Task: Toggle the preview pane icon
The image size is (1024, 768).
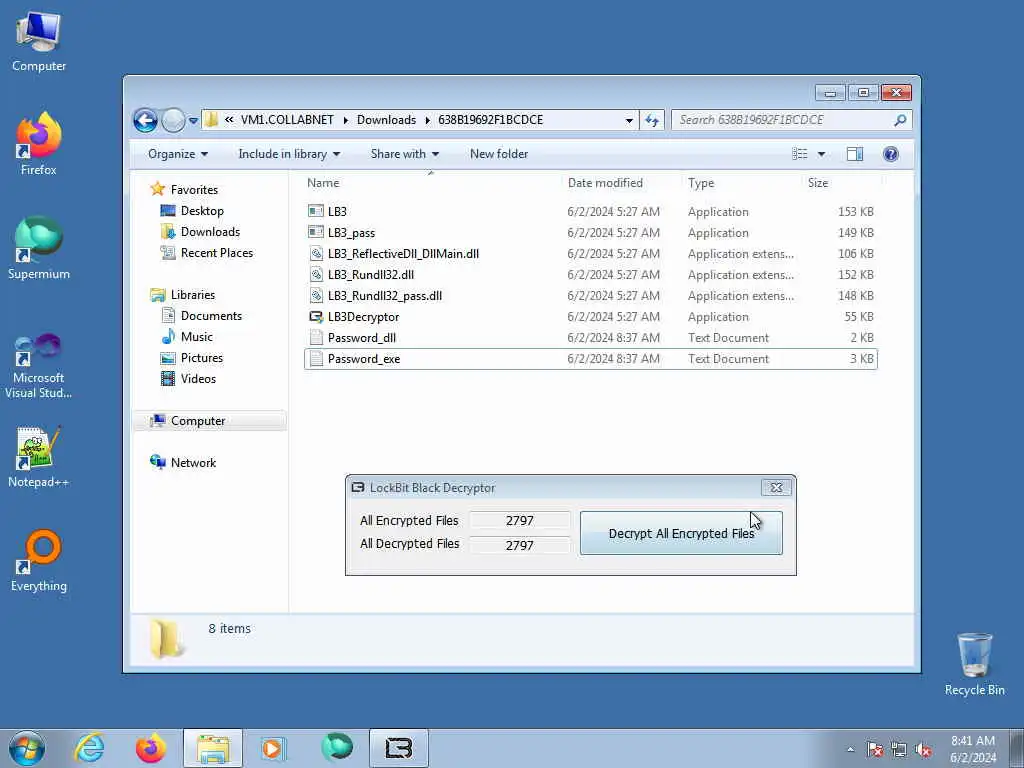Action: point(854,154)
